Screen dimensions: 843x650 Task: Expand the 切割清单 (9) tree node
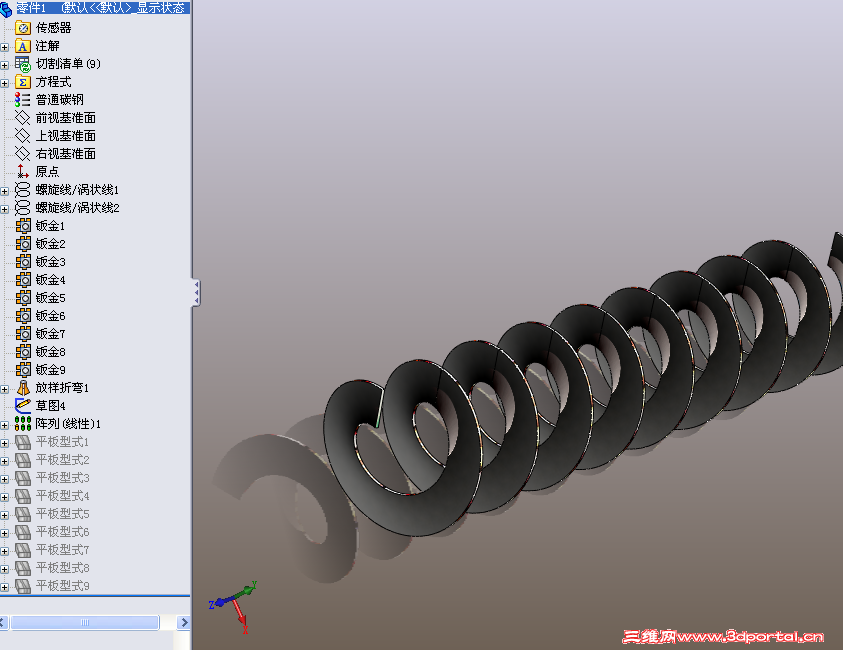pyautogui.click(x=5, y=65)
